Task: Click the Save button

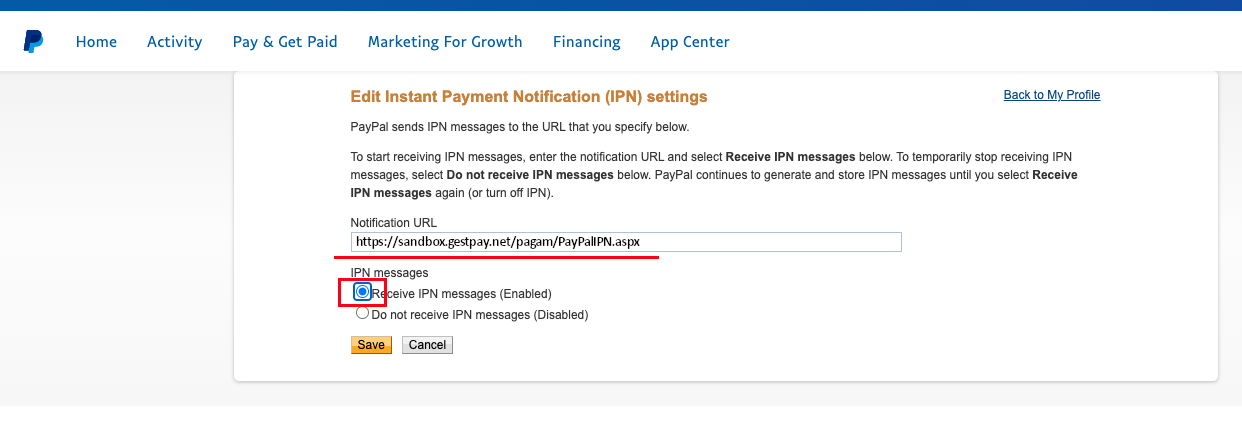Action: click(x=371, y=345)
